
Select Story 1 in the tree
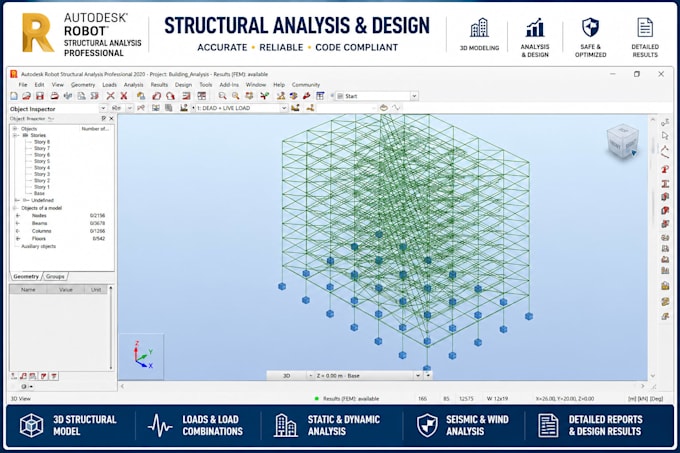point(42,187)
